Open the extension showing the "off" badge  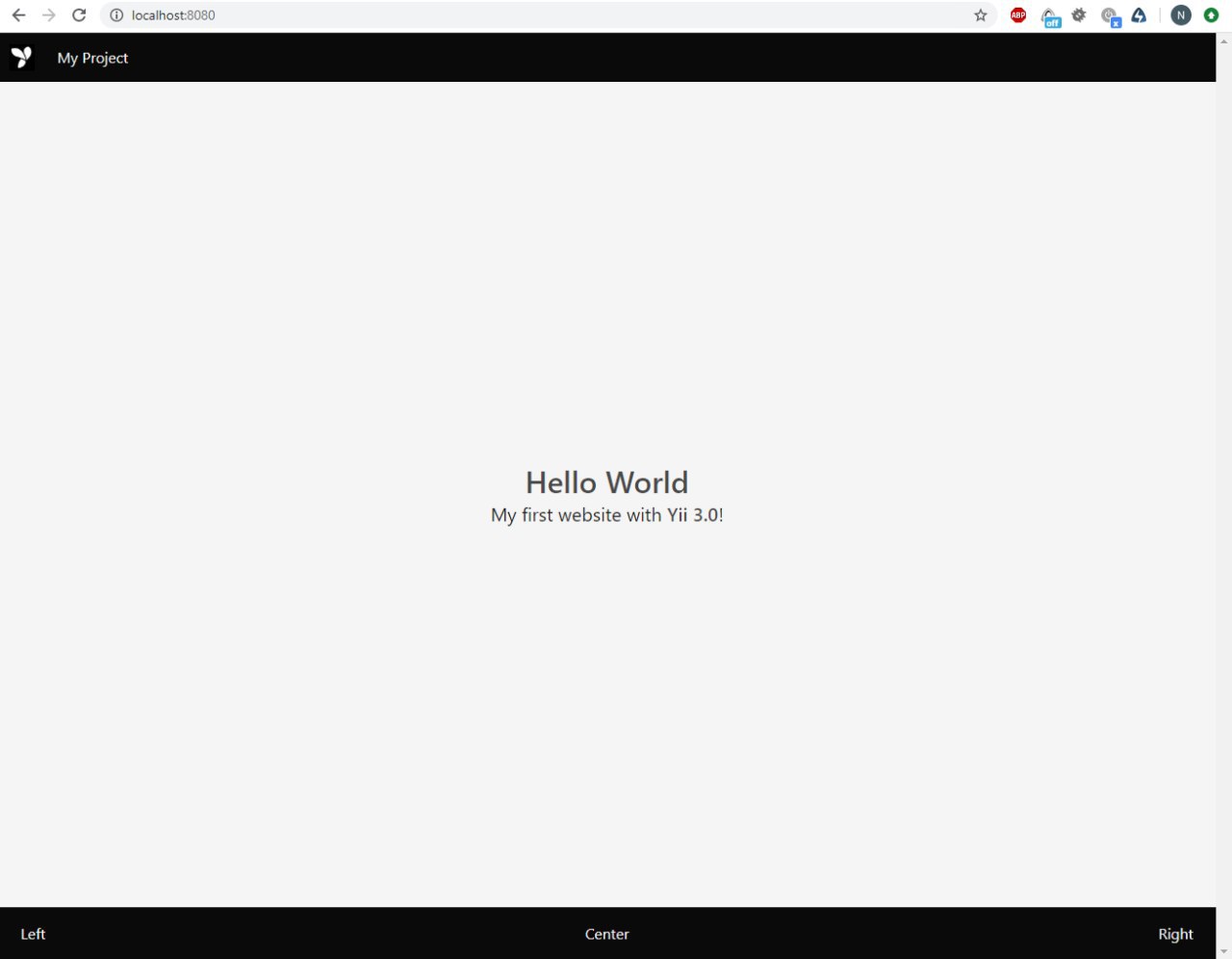point(1050,16)
